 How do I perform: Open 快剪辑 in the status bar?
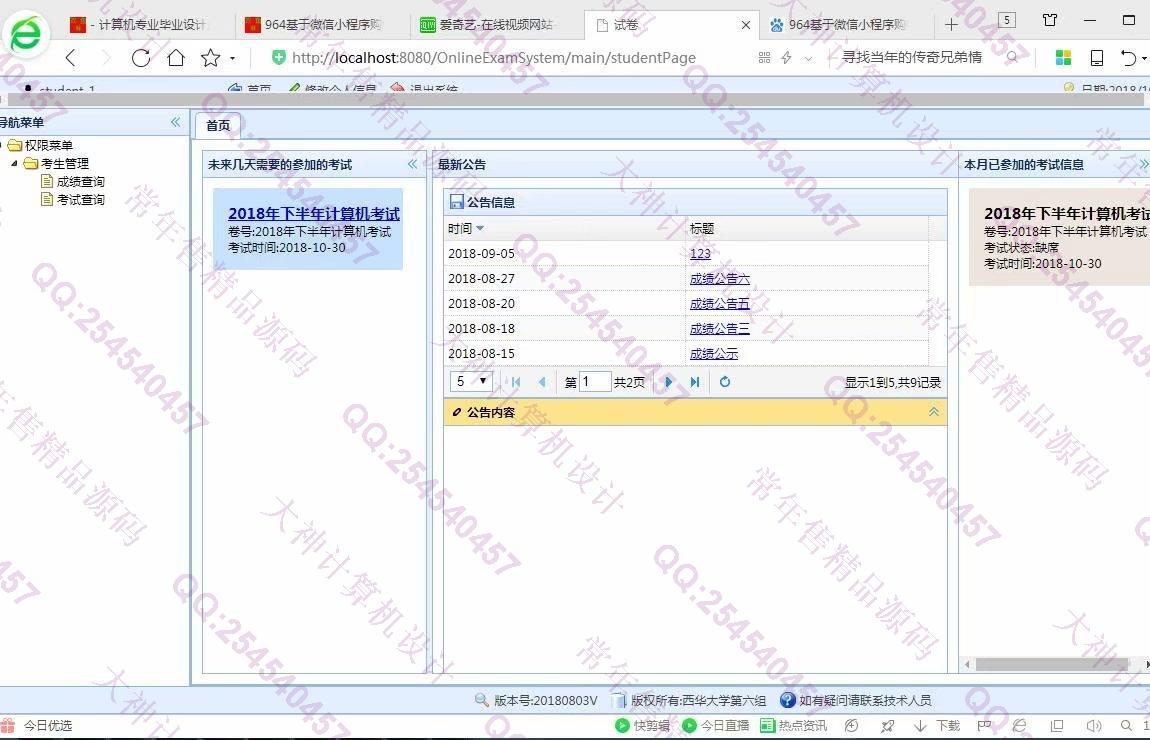642,725
